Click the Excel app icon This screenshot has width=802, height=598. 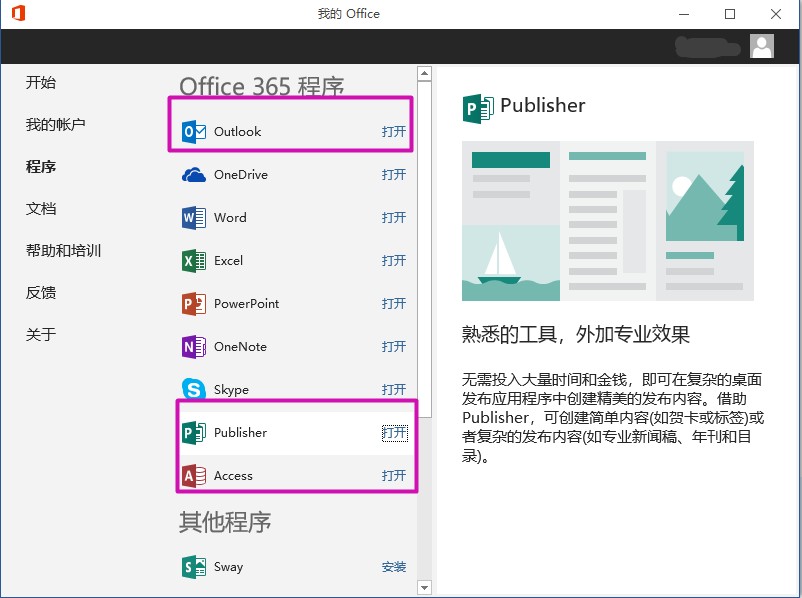[194, 260]
